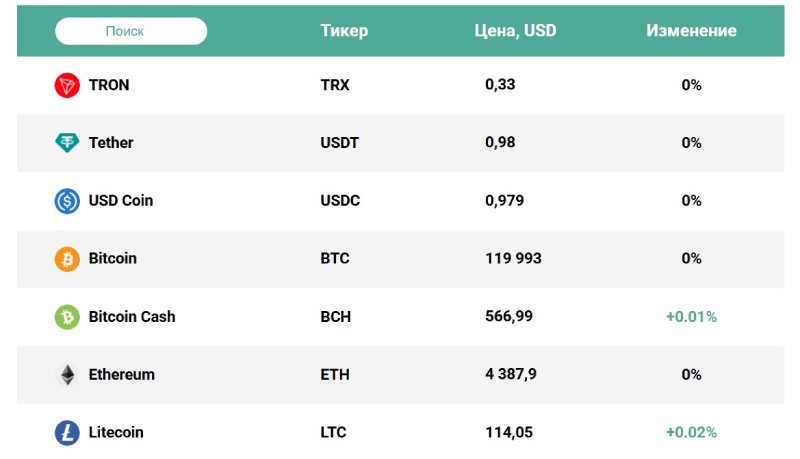Select the LTC ticker text

coord(335,433)
